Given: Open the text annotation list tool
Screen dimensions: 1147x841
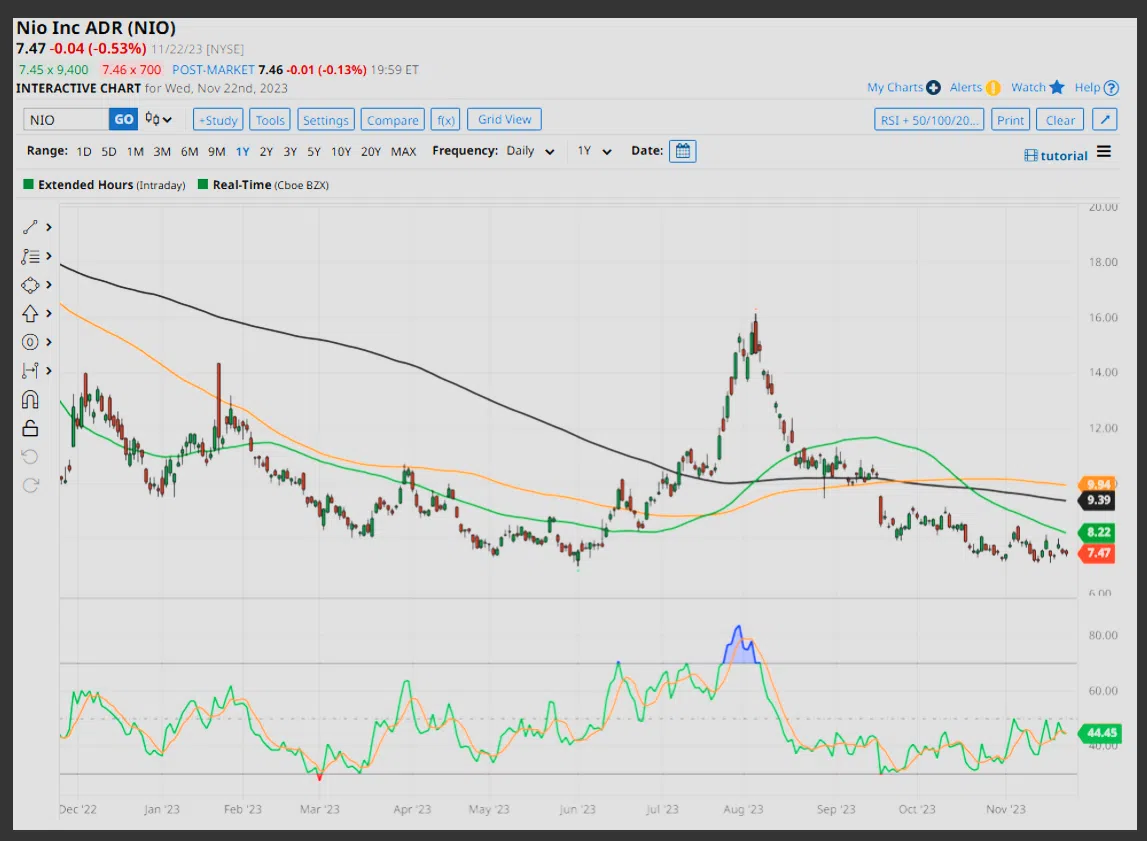Looking at the screenshot, I should click(x=30, y=257).
